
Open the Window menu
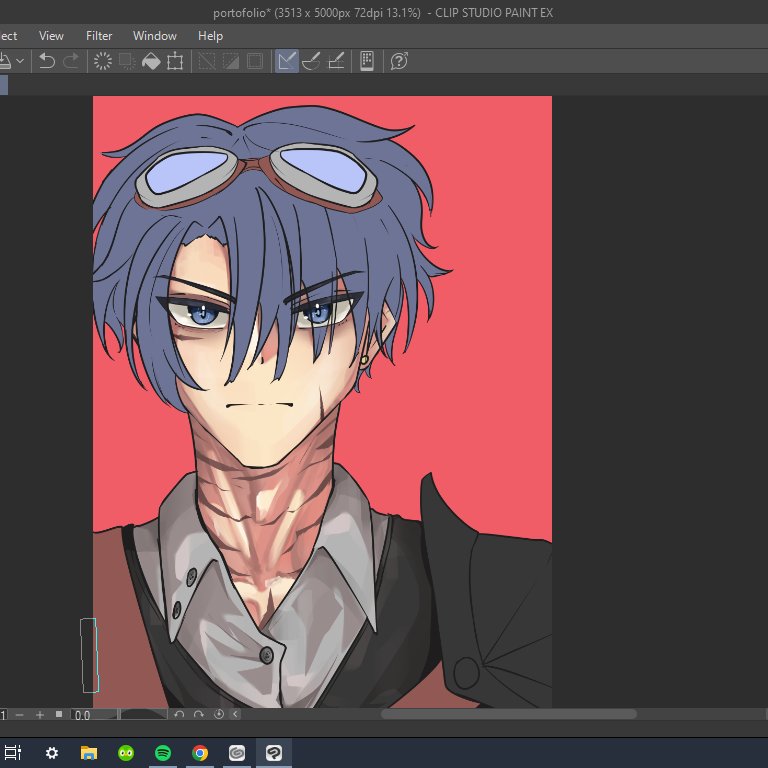tap(155, 36)
